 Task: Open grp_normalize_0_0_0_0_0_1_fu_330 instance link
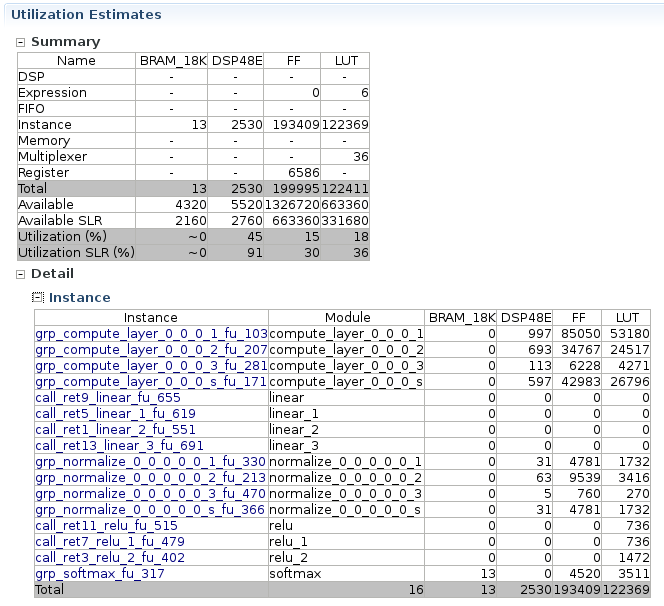click(150, 462)
